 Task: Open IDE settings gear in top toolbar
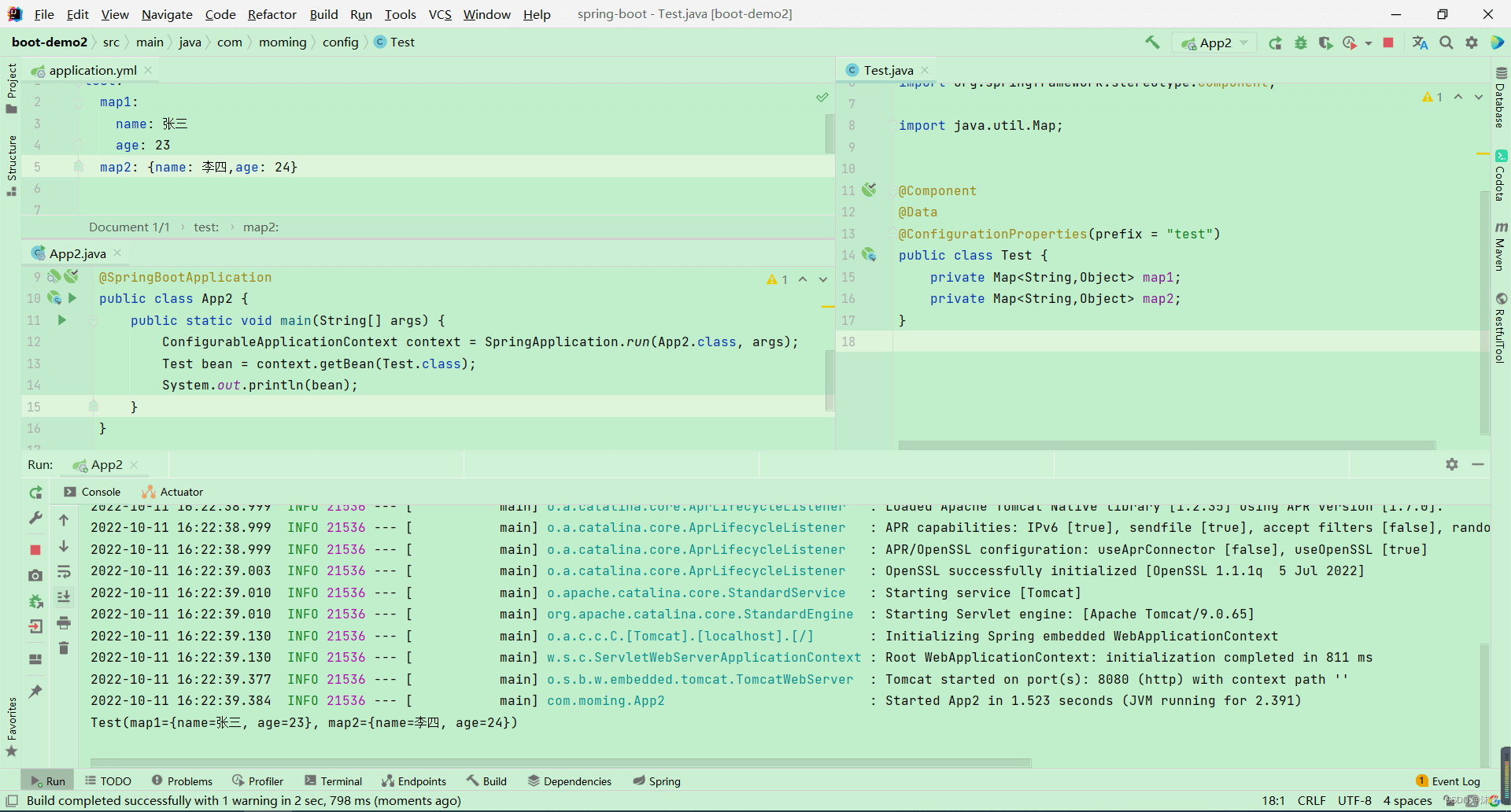point(1472,42)
